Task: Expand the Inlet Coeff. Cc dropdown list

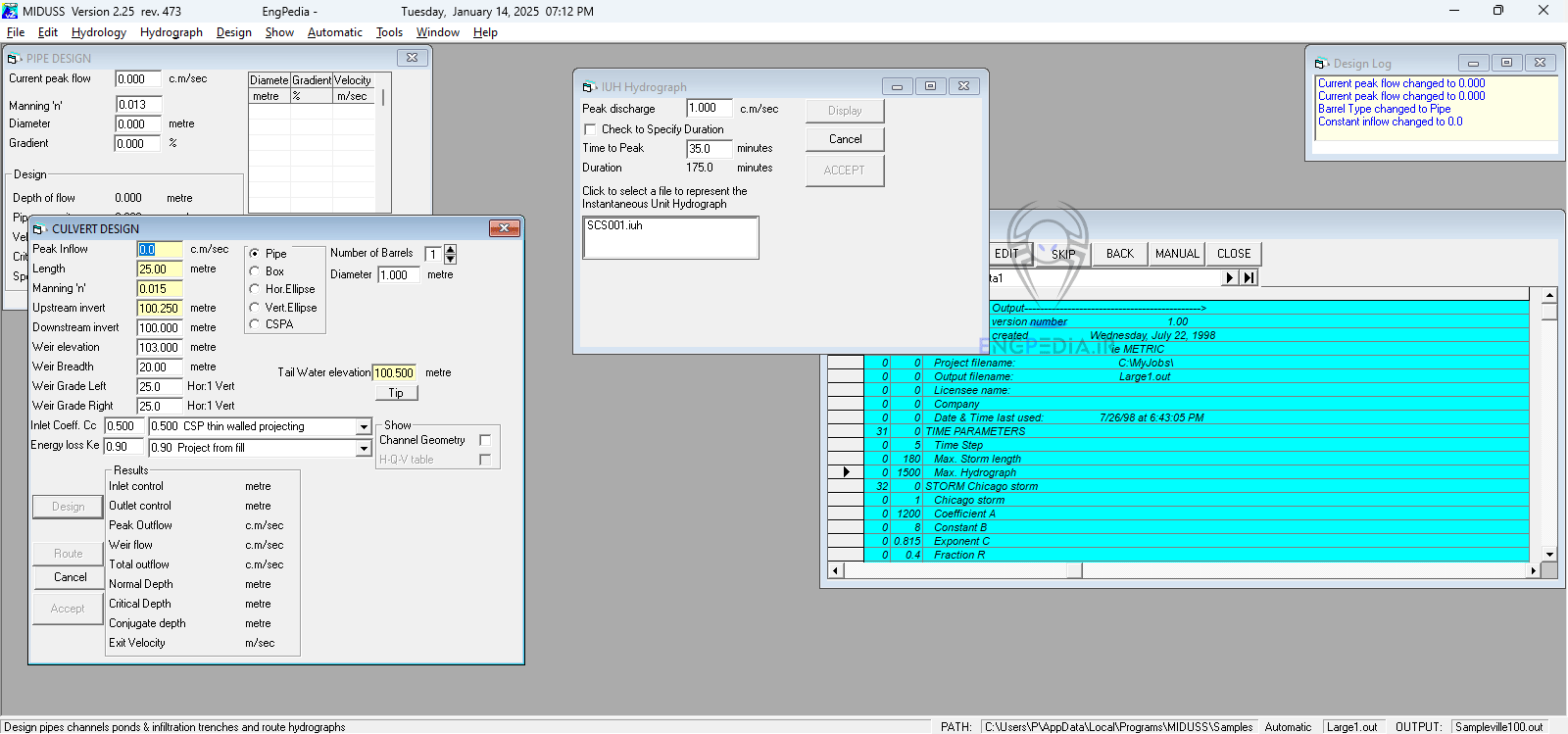Action: pyautogui.click(x=364, y=427)
